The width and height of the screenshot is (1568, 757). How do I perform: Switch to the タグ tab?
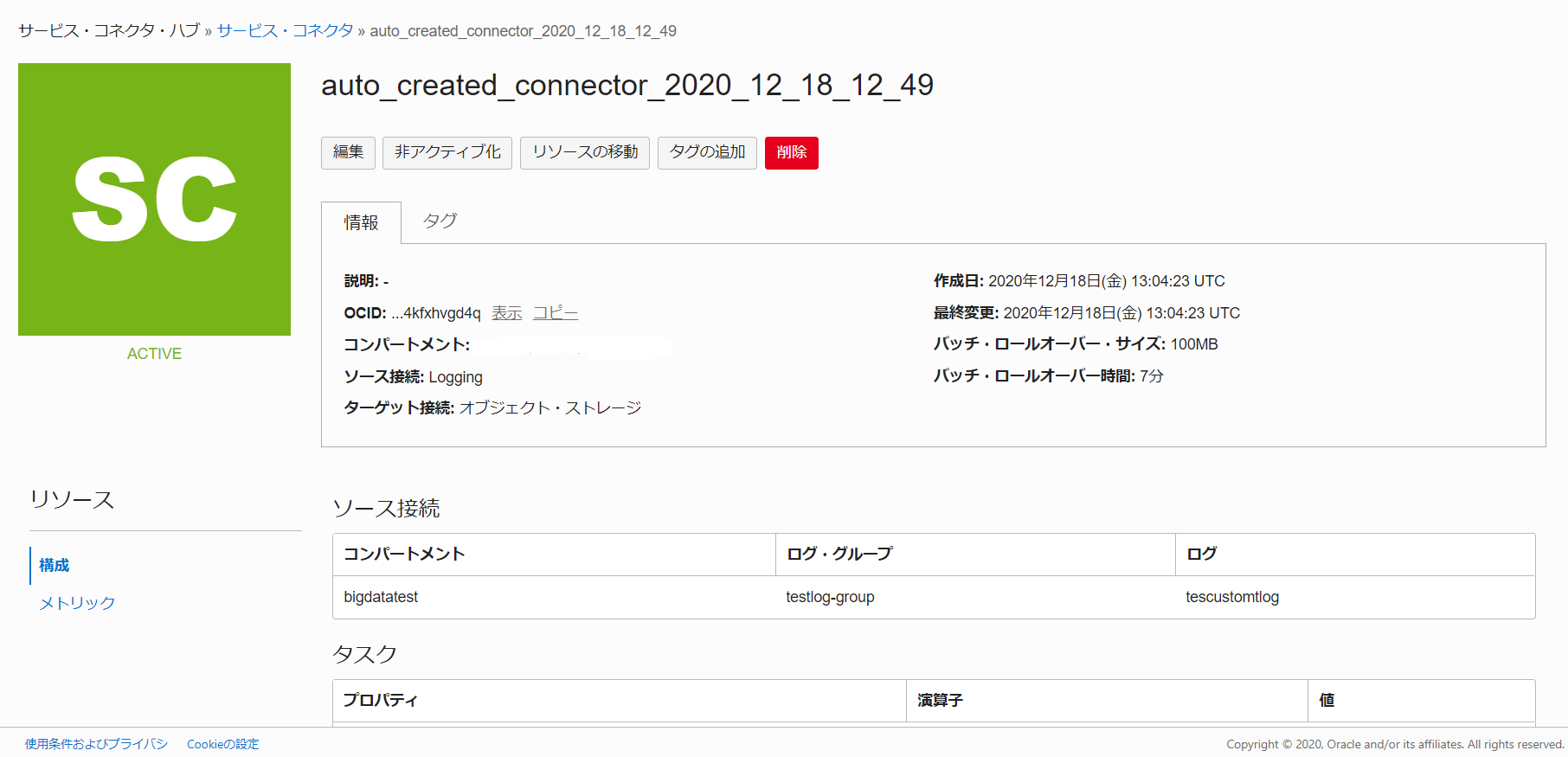pyautogui.click(x=440, y=221)
